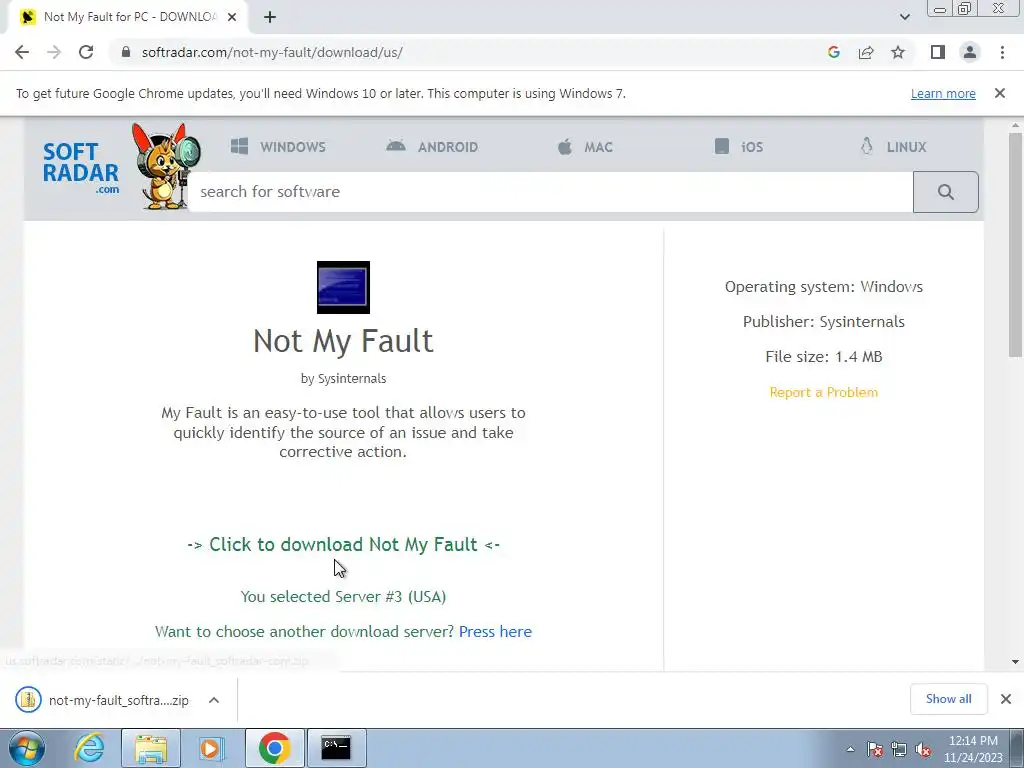Click the Not My Fault app icon
The image size is (1024, 768).
pyautogui.click(x=344, y=287)
